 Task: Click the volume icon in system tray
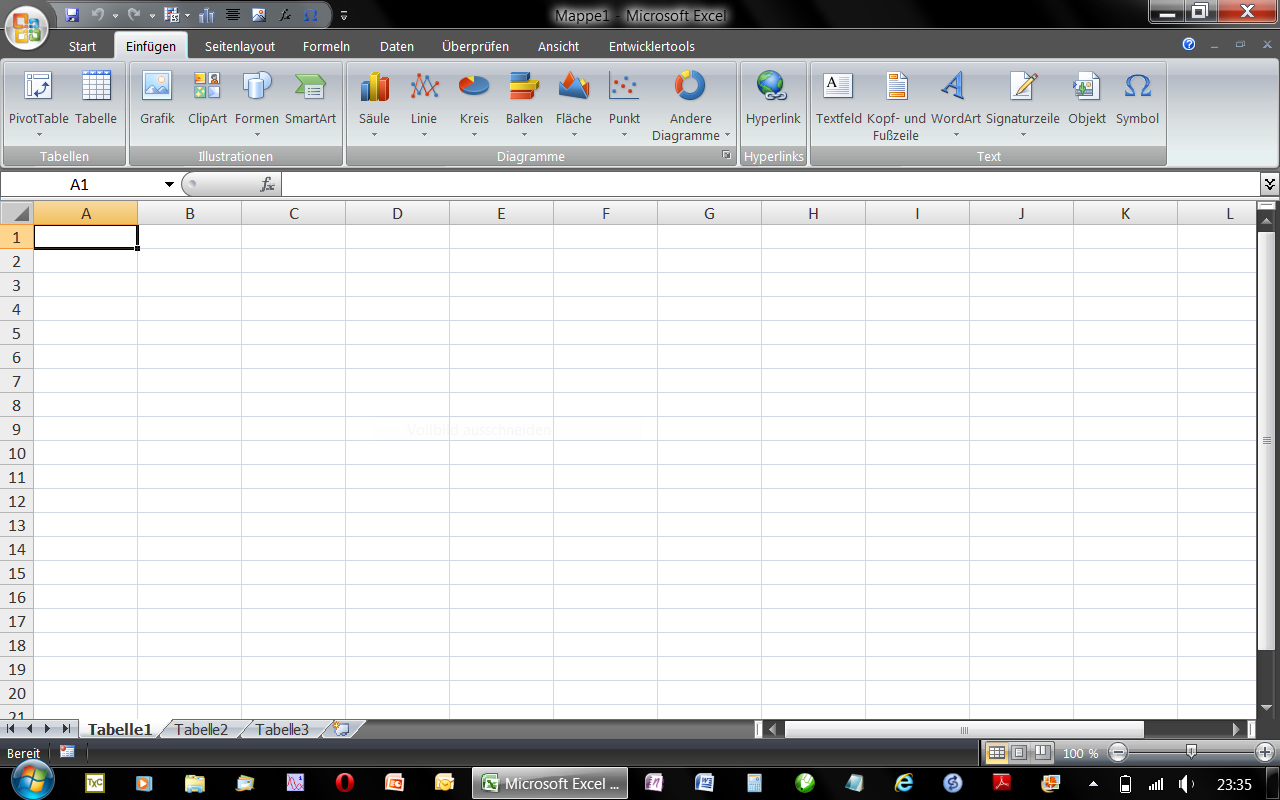point(1186,783)
